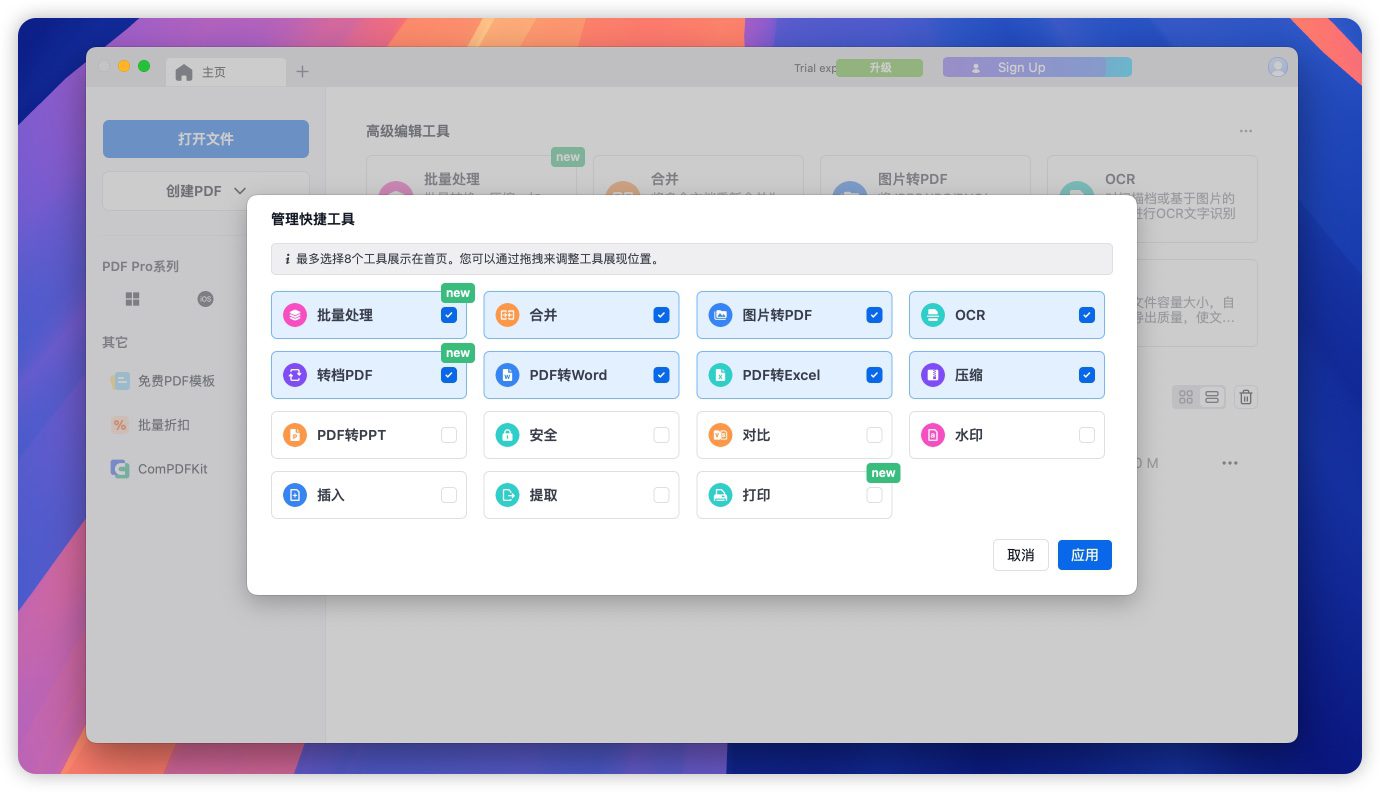Click the 合并 orange merge icon
This screenshot has width=1380, height=792.
tap(507, 315)
